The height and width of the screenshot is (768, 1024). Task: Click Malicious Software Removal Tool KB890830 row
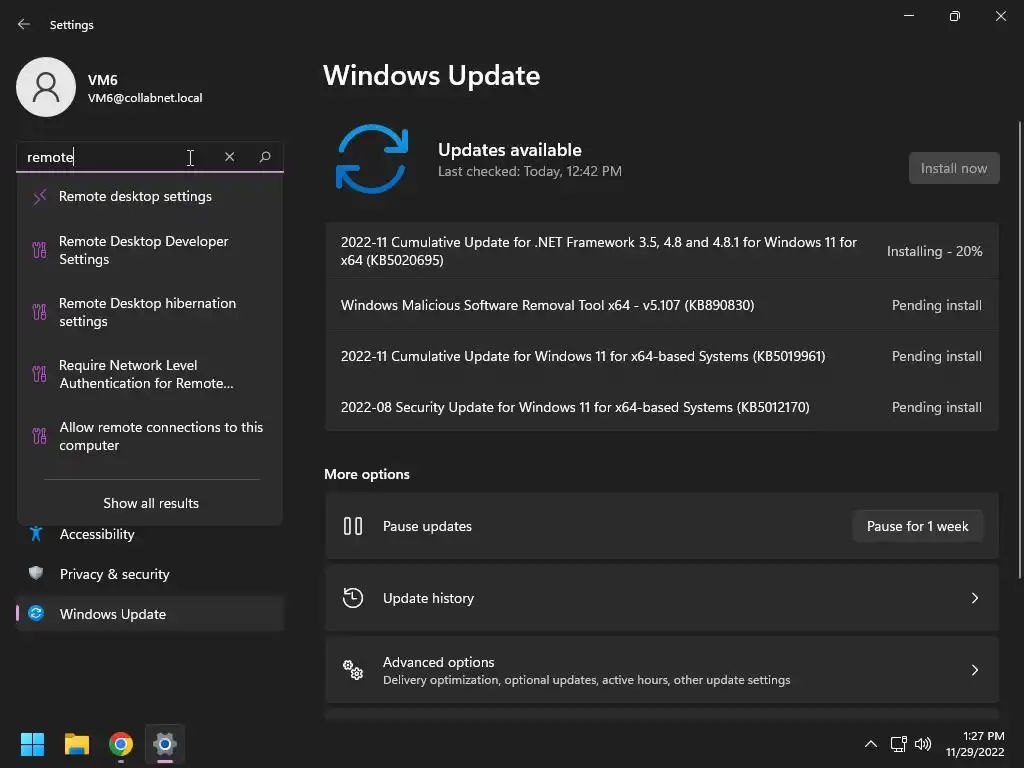[662, 305]
